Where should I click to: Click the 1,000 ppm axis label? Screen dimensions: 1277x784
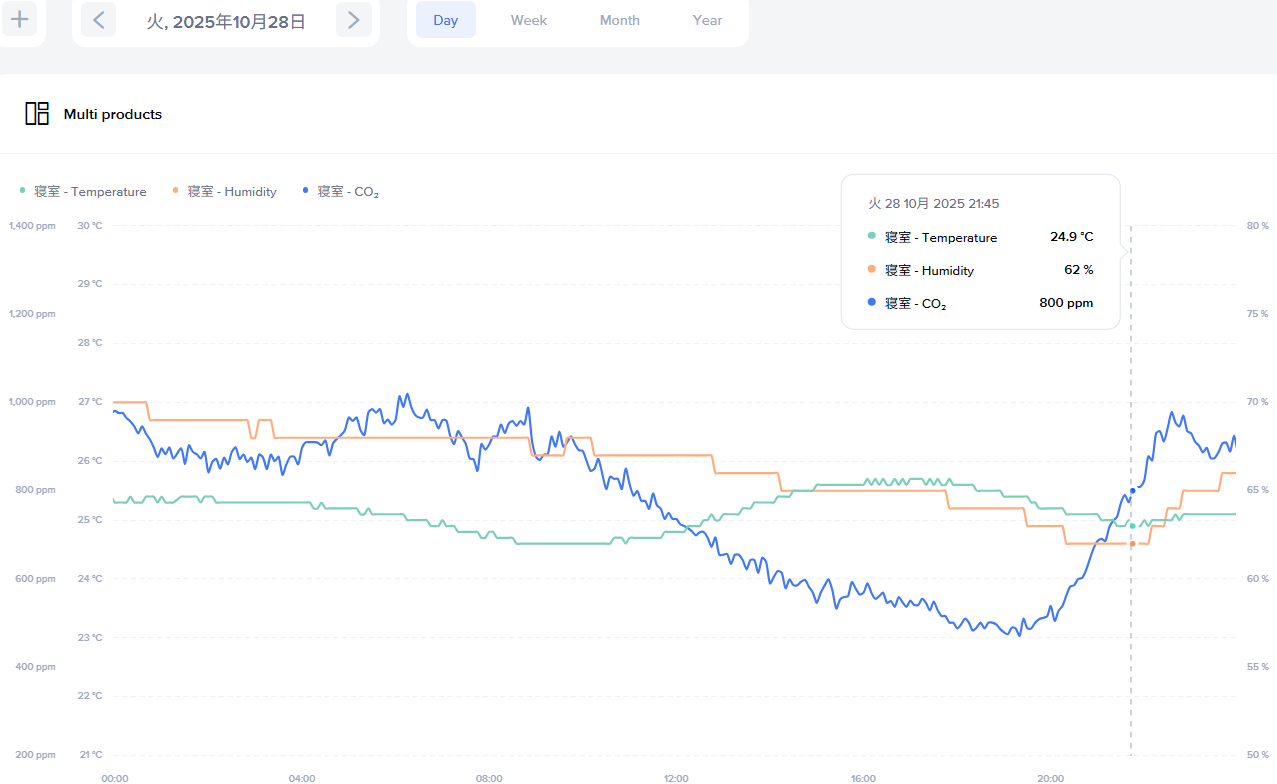[x=32, y=402]
